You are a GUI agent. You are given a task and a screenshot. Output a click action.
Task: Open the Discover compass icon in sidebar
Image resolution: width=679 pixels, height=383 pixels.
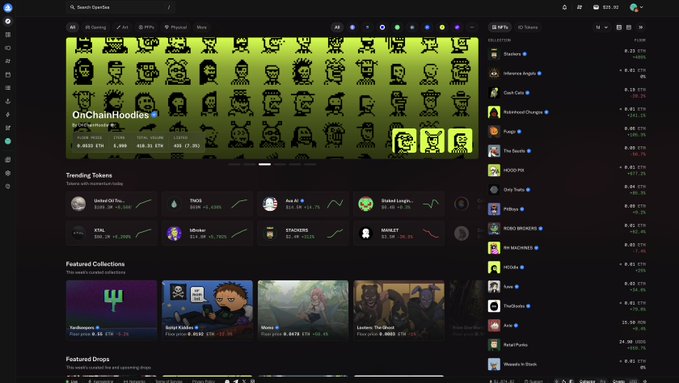[8, 21]
